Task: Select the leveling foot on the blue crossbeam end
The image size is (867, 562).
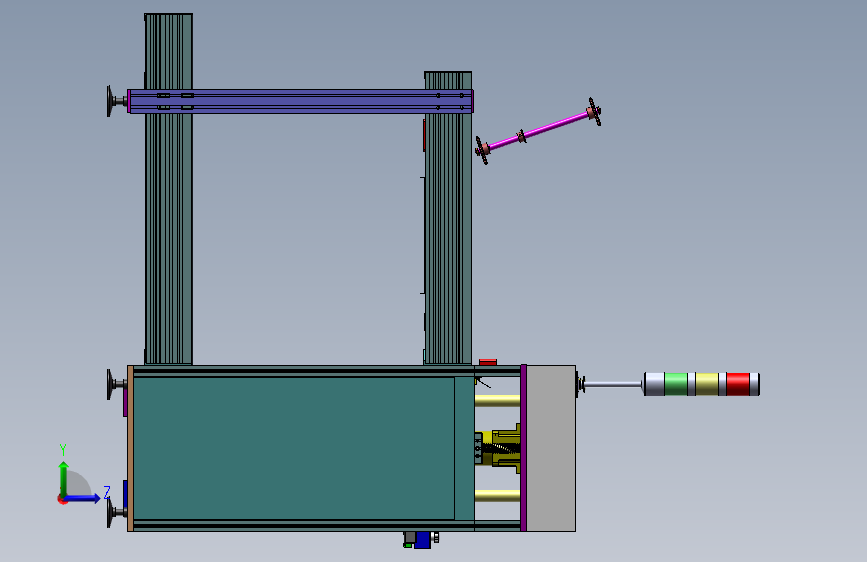Action: (117, 101)
